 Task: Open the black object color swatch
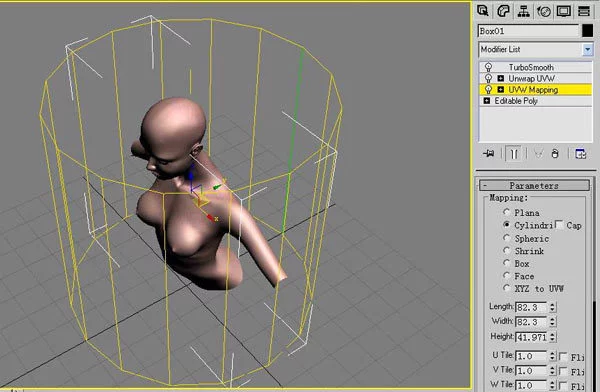click(x=587, y=31)
